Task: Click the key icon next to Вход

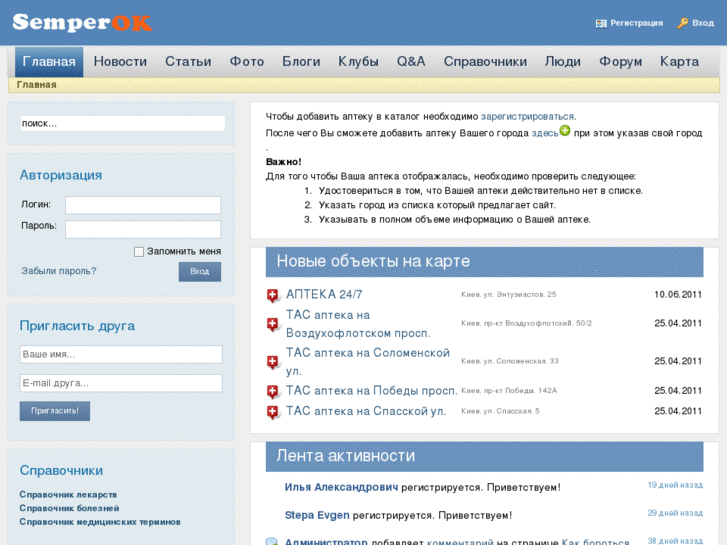Action: click(x=682, y=23)
